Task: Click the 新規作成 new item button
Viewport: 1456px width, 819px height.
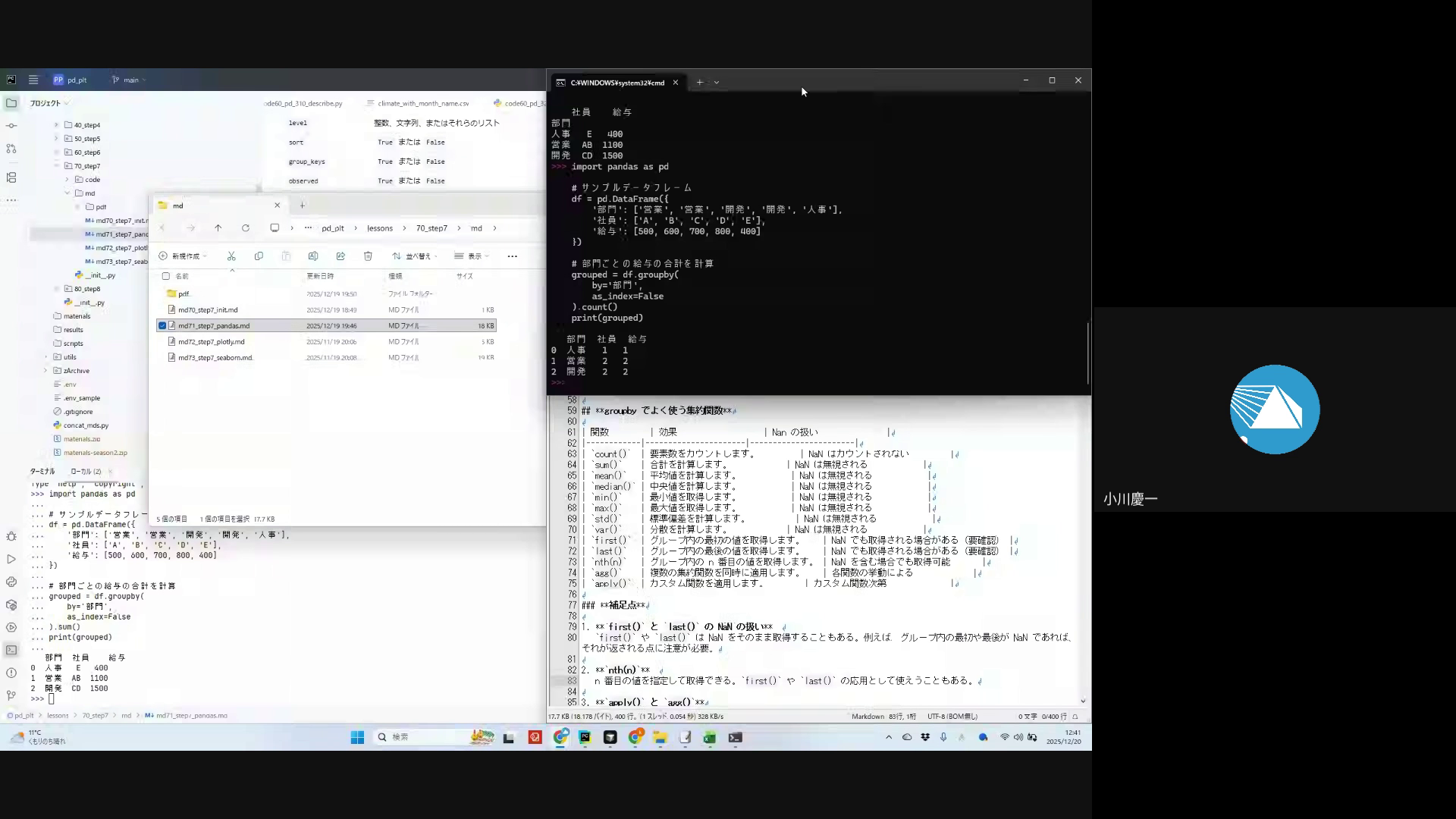Action: (x=182, y=256)
